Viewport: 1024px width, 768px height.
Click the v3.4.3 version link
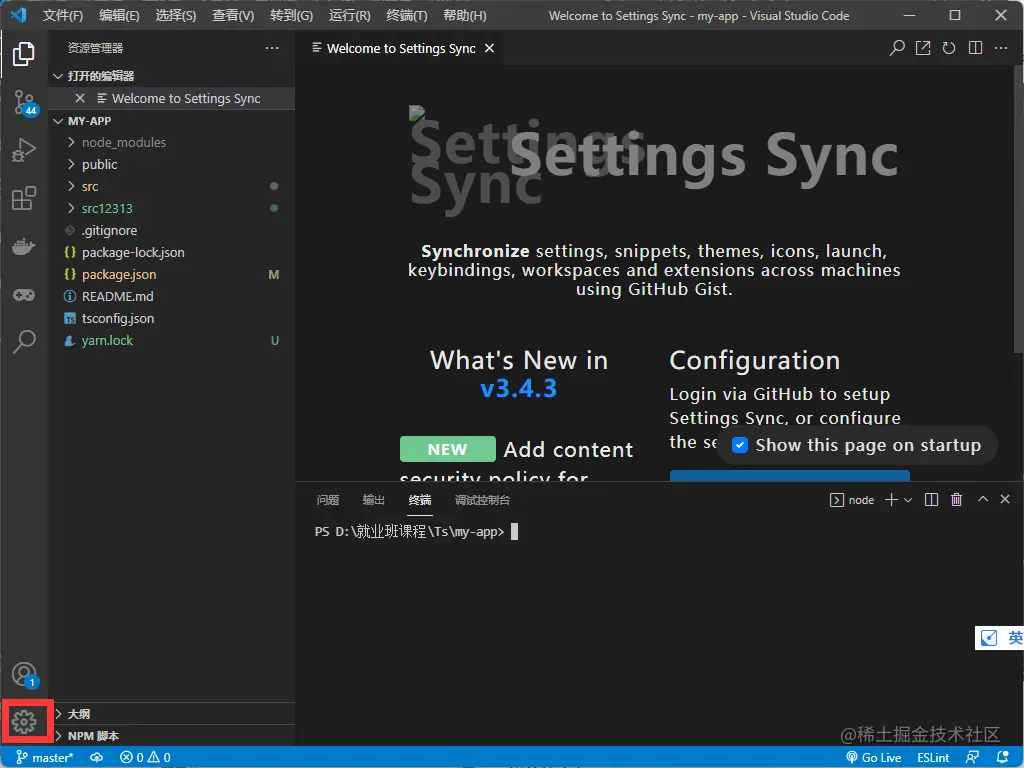(x=519, y=389)
